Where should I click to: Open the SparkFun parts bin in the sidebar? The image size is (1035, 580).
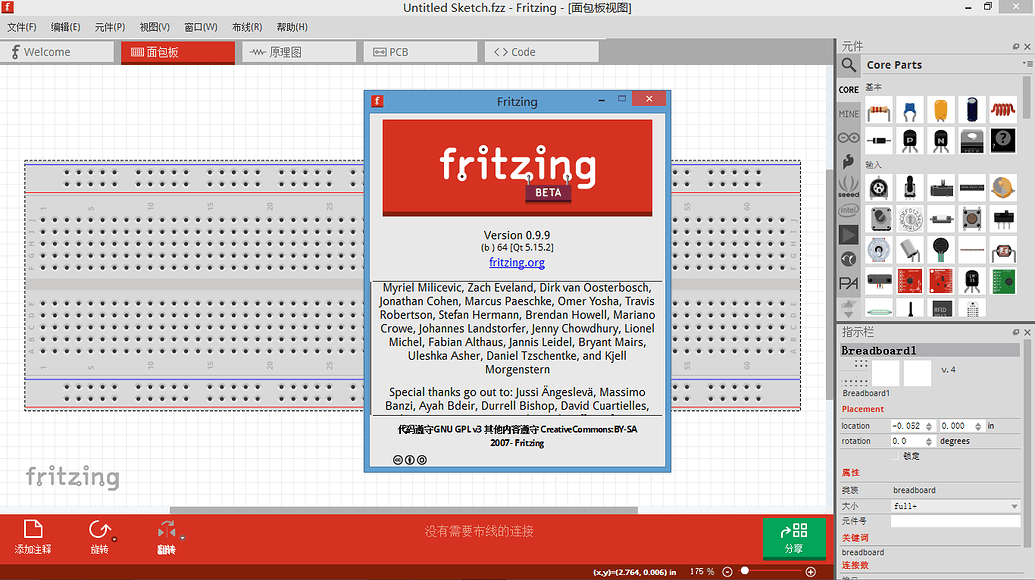tap(847, 161)
